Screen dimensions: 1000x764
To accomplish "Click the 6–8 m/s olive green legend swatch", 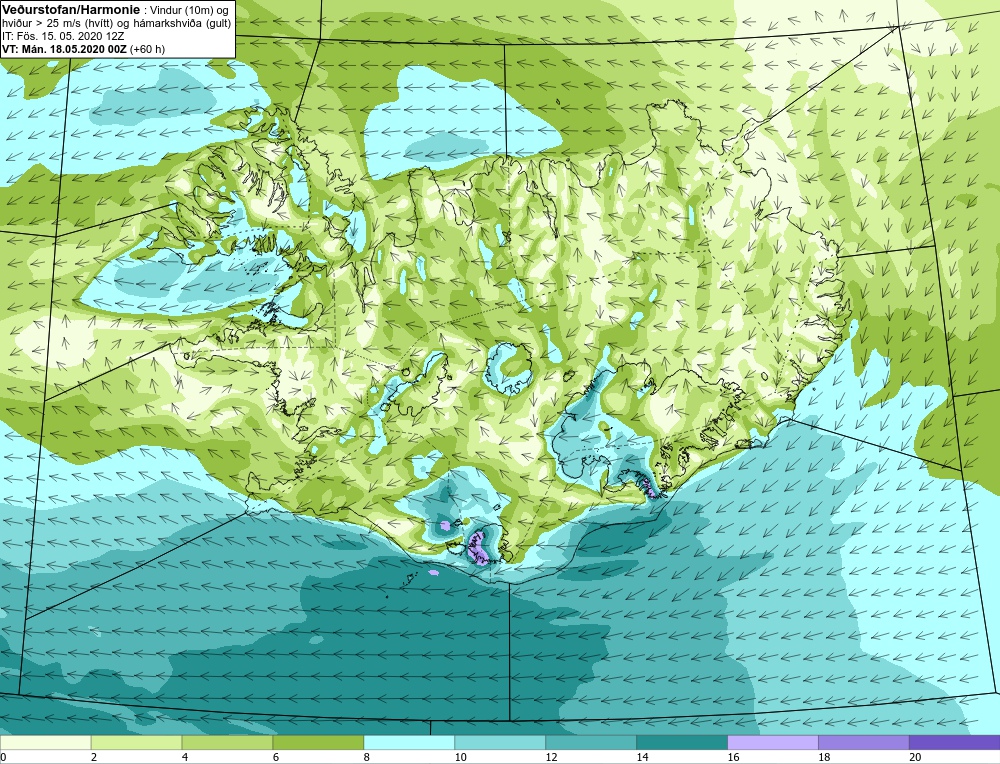I will [318, 742].
